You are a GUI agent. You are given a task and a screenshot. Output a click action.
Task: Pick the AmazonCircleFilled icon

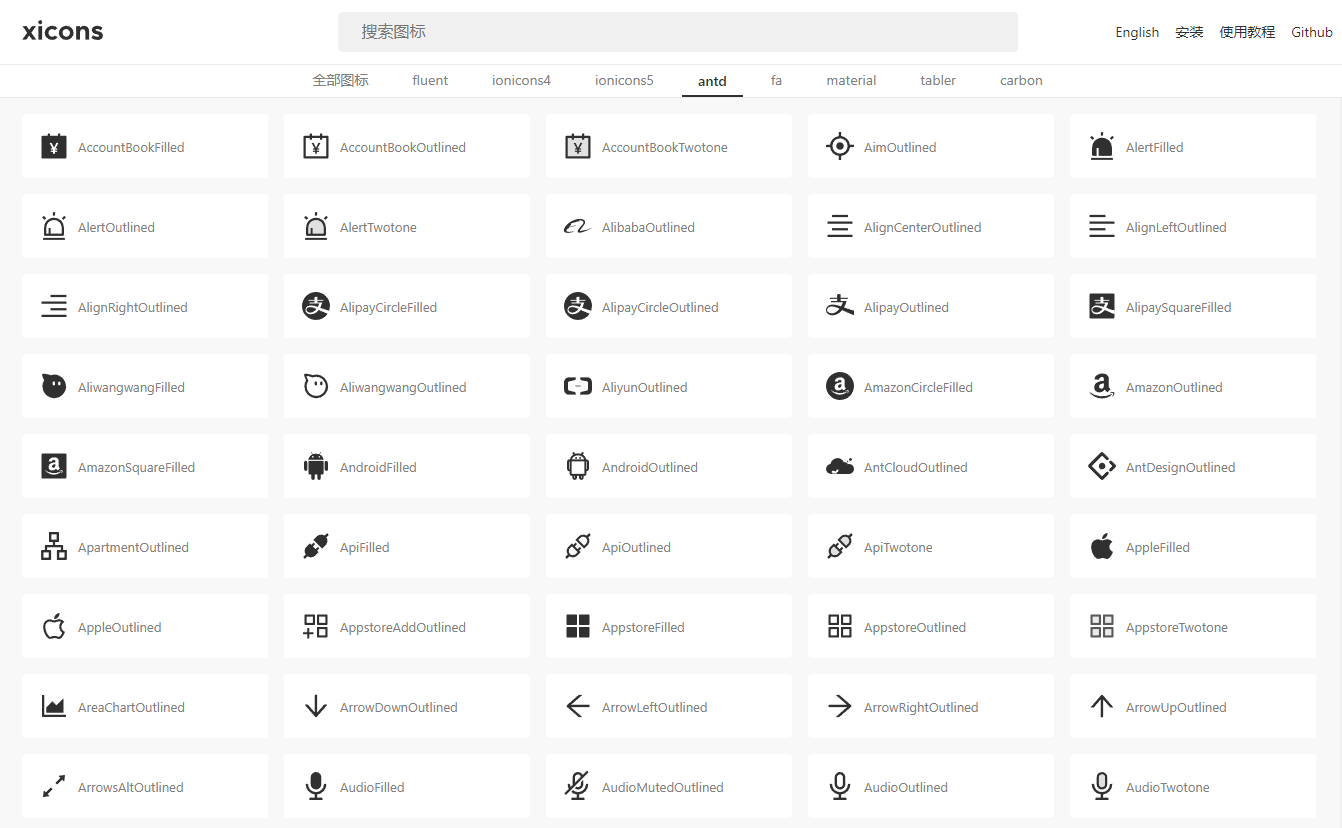840,387
